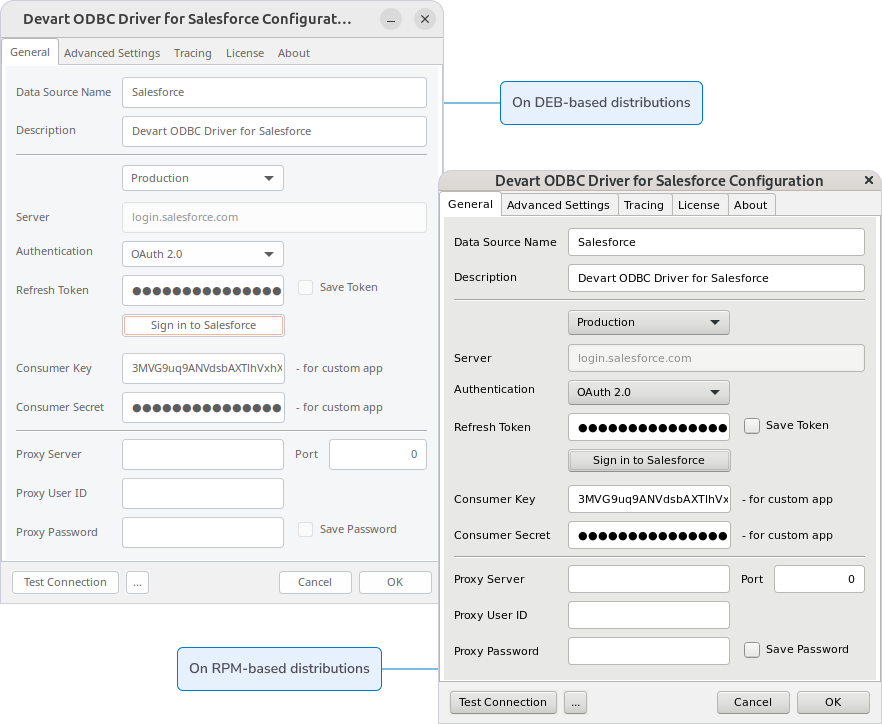Expand OAuth 2.0 dropdown in DEB-based dialog
882x724 pixels.
pos(203,254)
